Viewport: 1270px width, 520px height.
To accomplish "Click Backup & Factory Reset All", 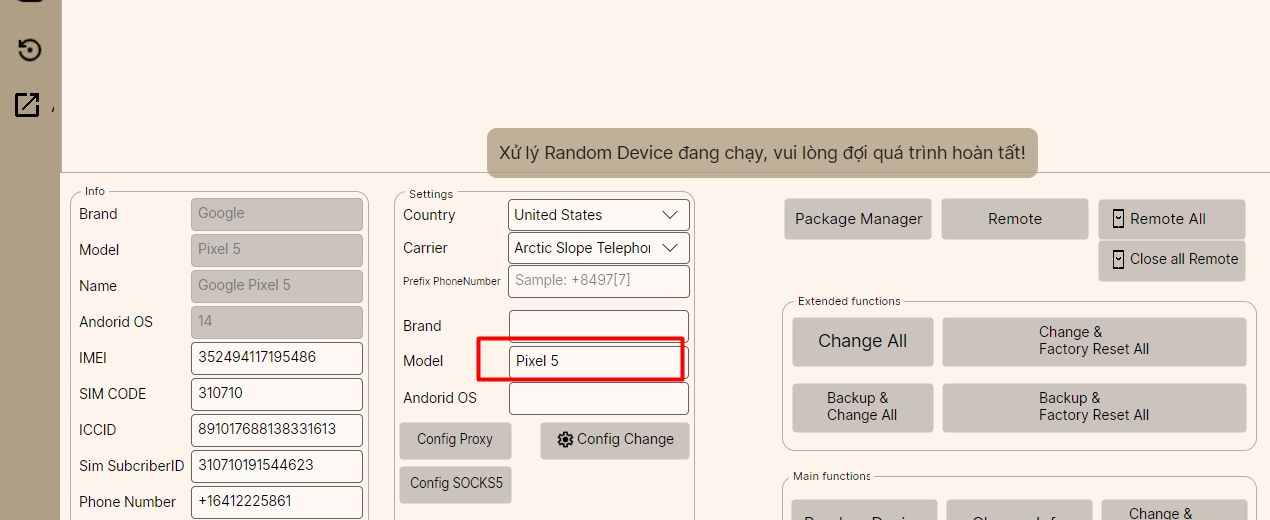I will 1093,407.
